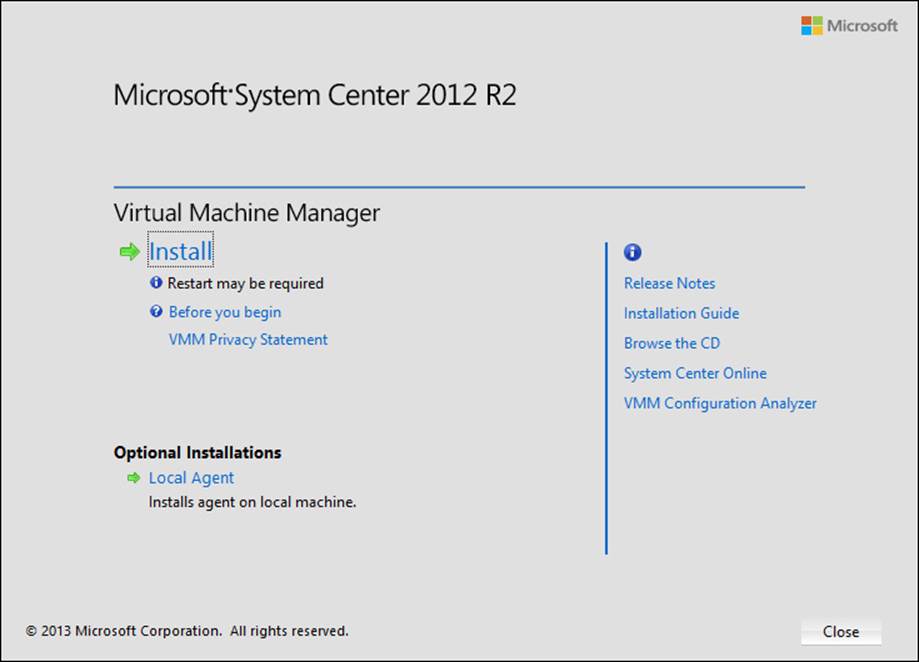This screenshot has width=919, height=662.
Task: Launch VMM Configuration Analyzer link
Action: 720,403
